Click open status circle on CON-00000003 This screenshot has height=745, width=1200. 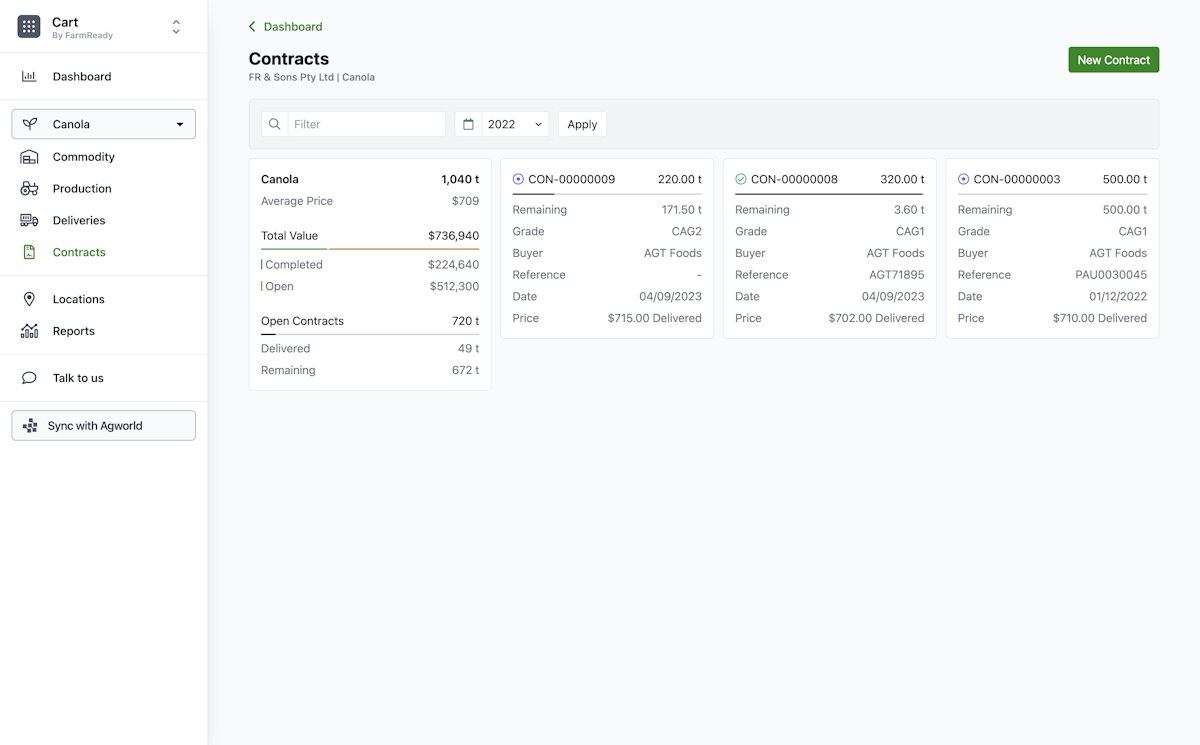pyautogui.click(x=963, y=179)
